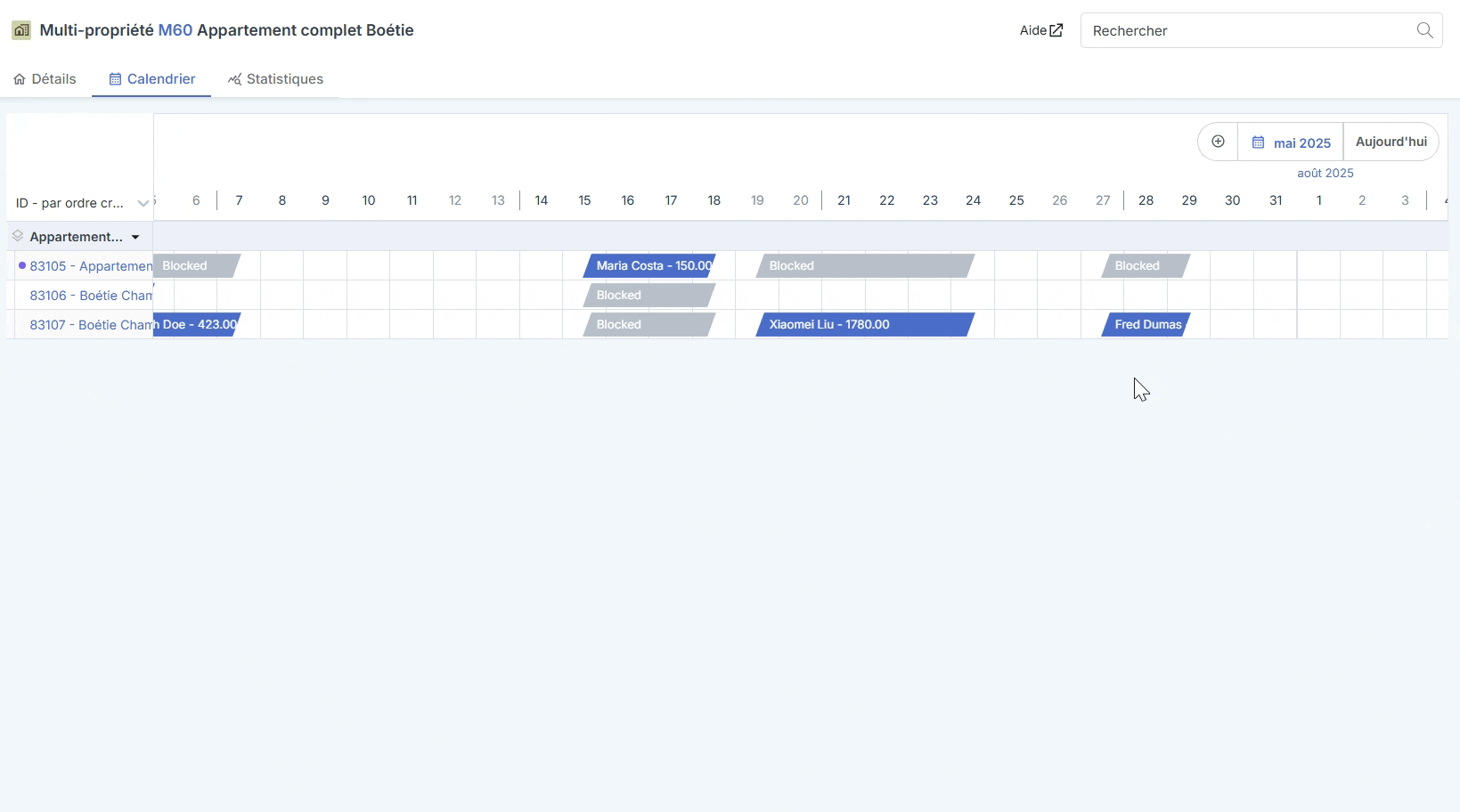Click Blocked bar on 83107 near day 16

pos(649,324)
